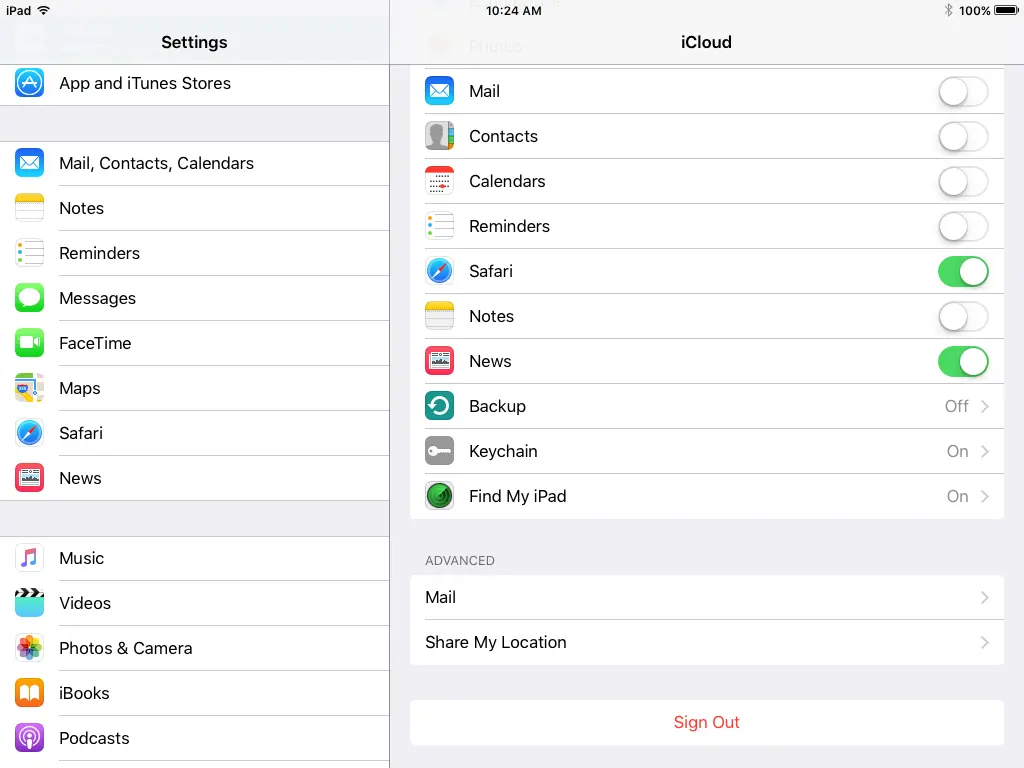Viewport: 1024px width, 768px height.
Task: Tap the Keychain key icon
Action: pyautogui.click(x=440, y=451)
